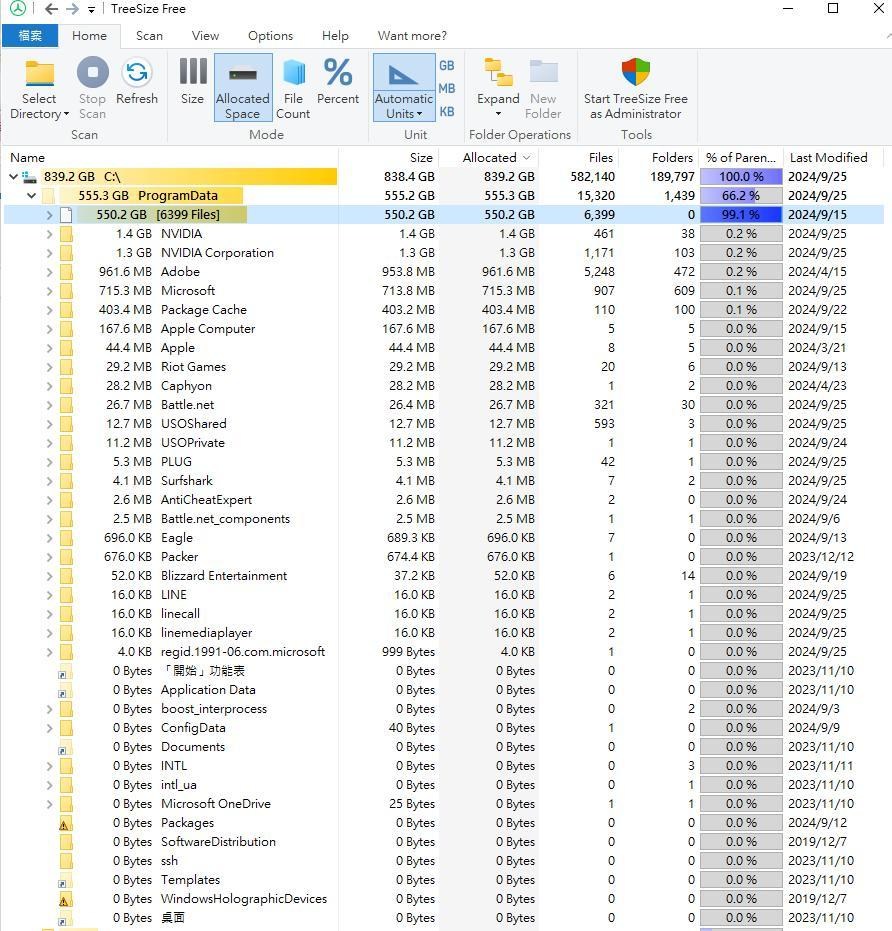
Task: Click the Expand folder operations icon
Action: coord(498,74)
